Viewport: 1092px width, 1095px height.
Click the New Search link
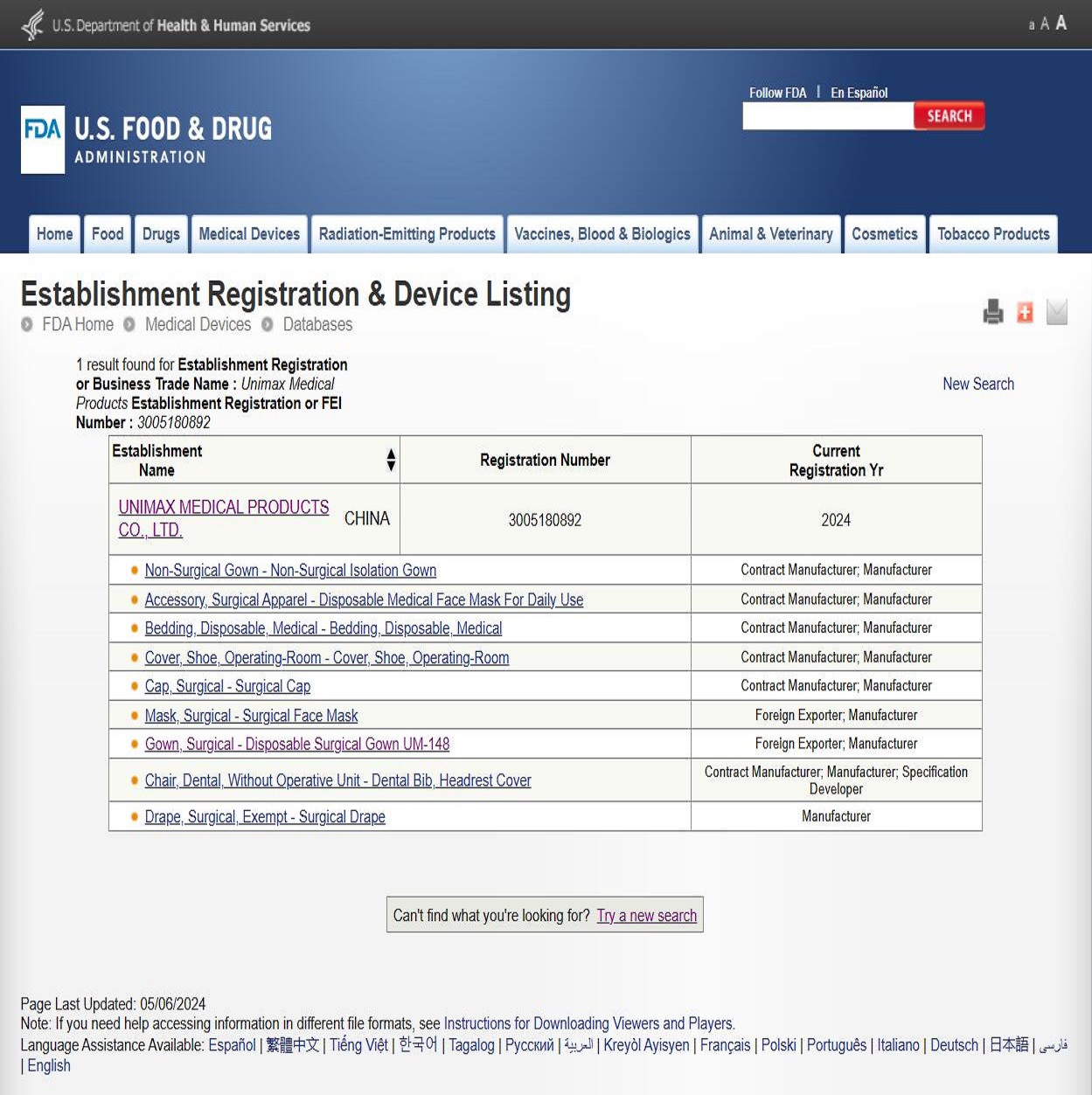click(977, 384)
